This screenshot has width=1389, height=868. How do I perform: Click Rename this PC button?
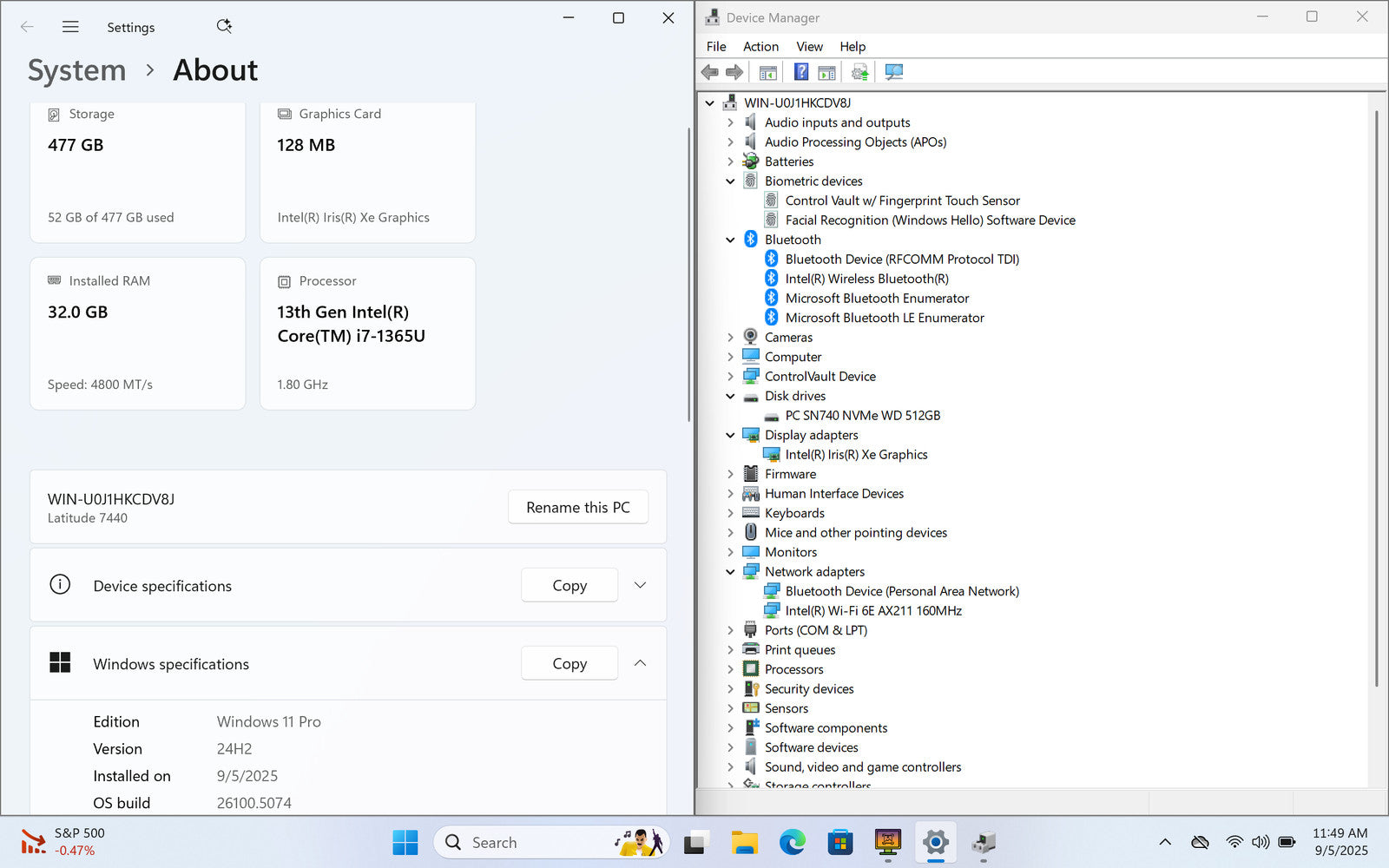click(x=577, y=508)
